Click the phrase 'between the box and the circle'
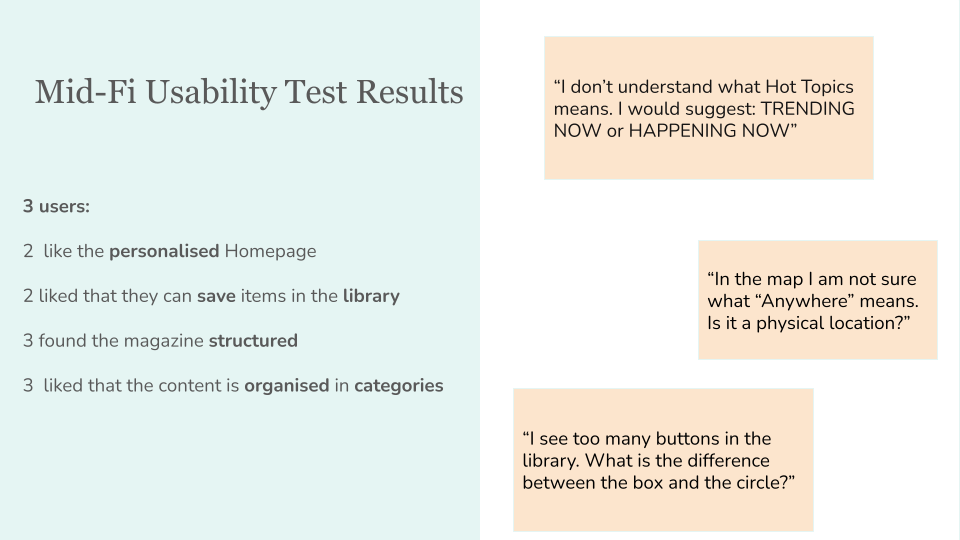 pyautogui.click(x=654, y=482)
